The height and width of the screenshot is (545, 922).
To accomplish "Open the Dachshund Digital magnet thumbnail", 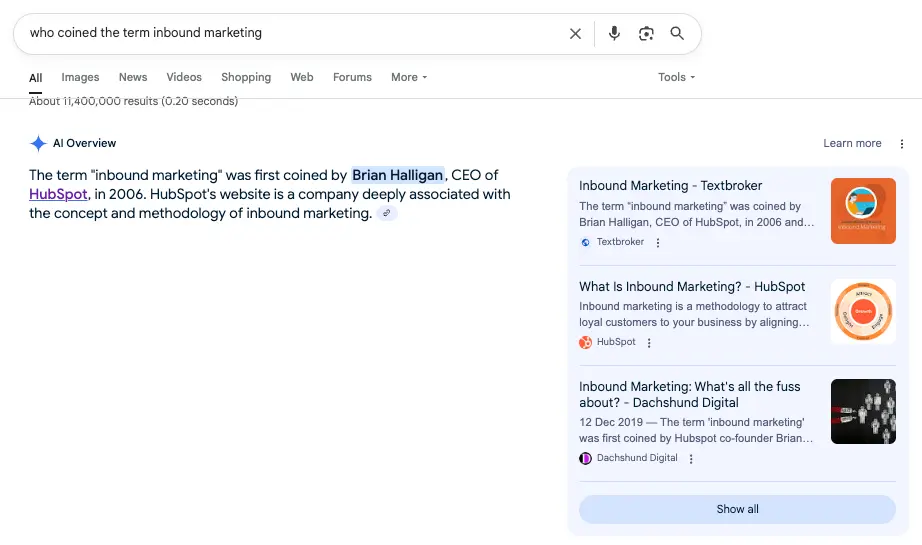I will pos(863,412).
